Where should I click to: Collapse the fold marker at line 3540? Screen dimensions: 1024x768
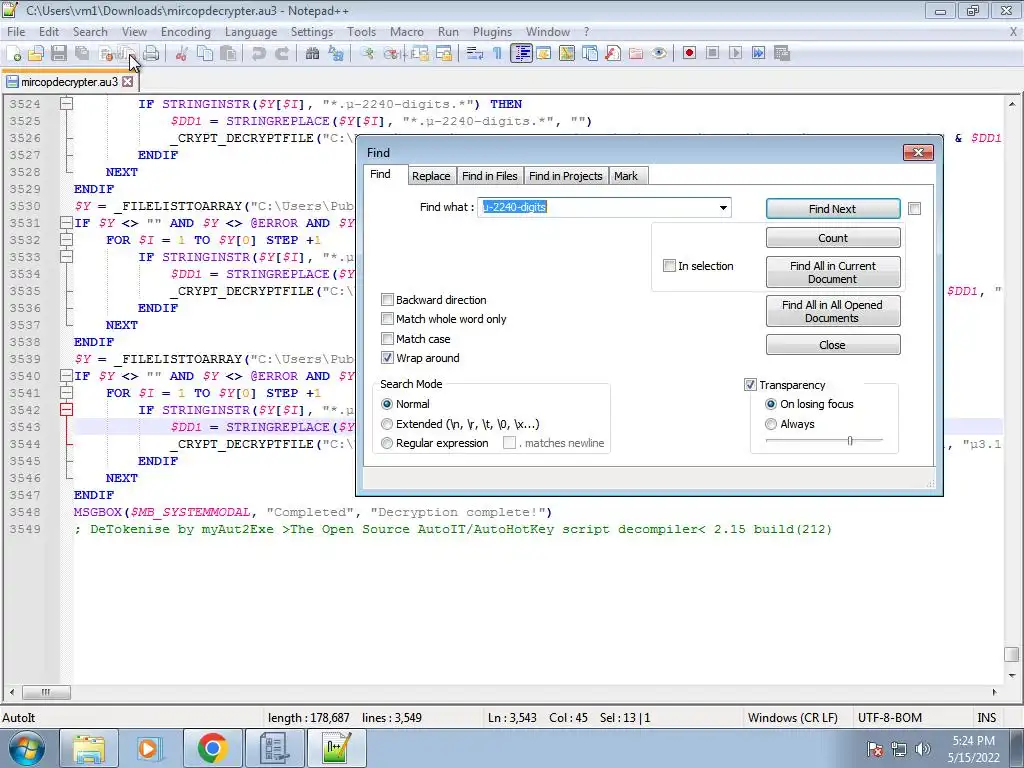67,376
